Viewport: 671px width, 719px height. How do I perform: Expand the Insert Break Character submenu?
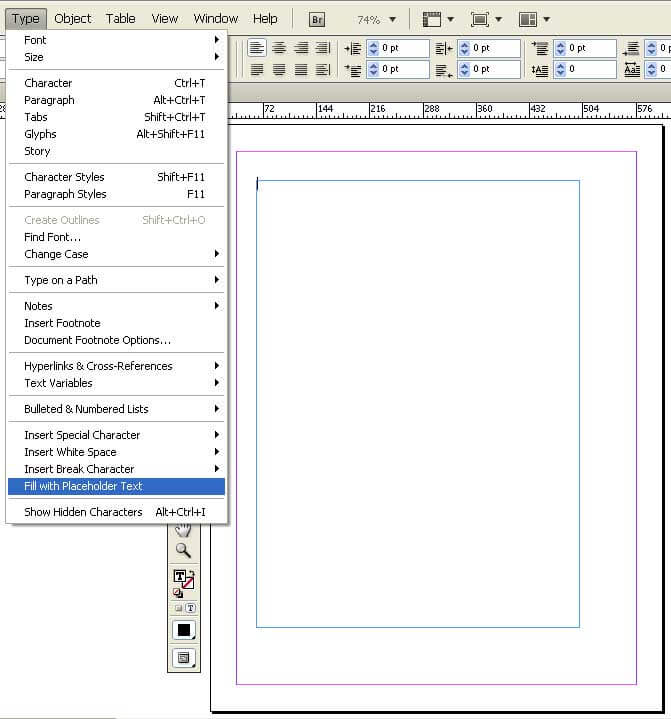click(116, 469)
